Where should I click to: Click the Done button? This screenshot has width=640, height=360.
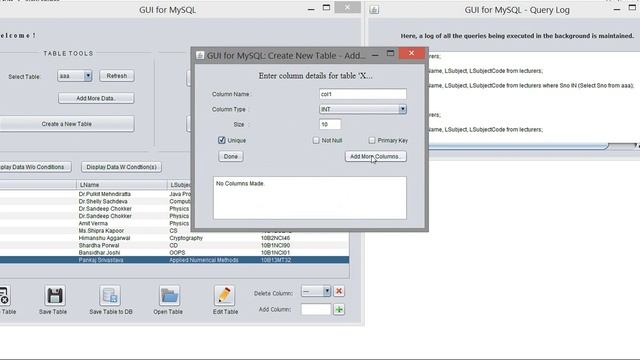231,156
